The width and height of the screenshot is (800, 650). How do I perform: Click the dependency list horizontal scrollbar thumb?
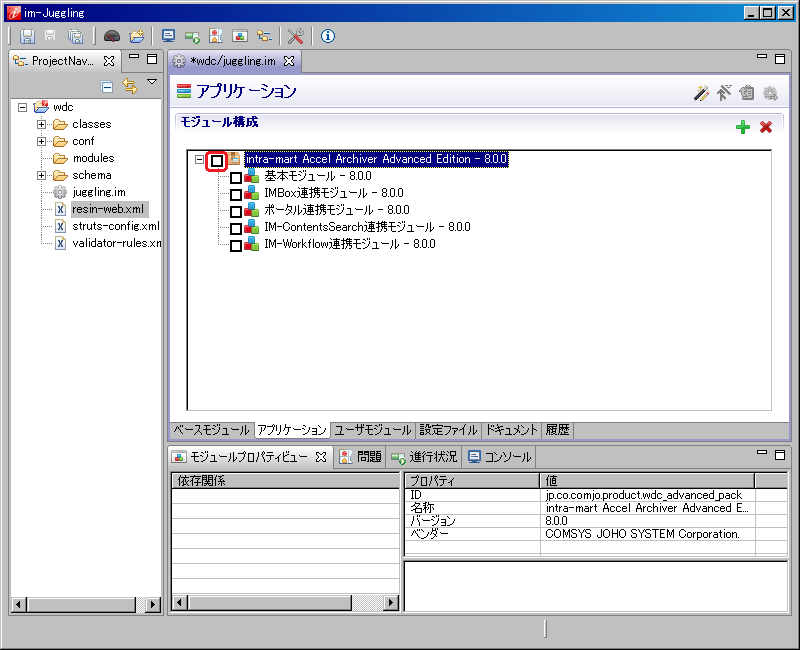click(x=269, y=603)
